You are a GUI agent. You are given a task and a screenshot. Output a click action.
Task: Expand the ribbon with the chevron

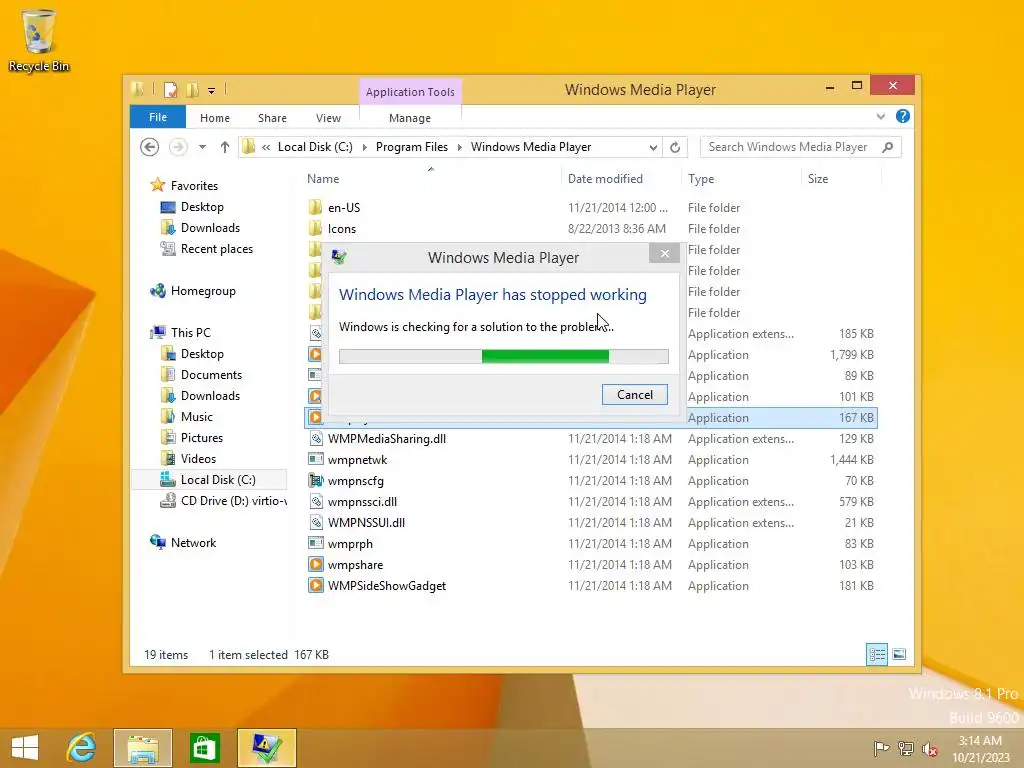881,116
